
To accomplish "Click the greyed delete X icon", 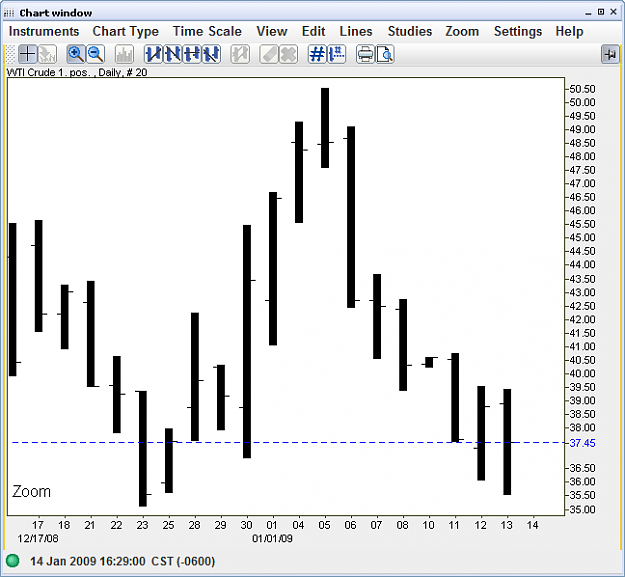I will [288, 54].
